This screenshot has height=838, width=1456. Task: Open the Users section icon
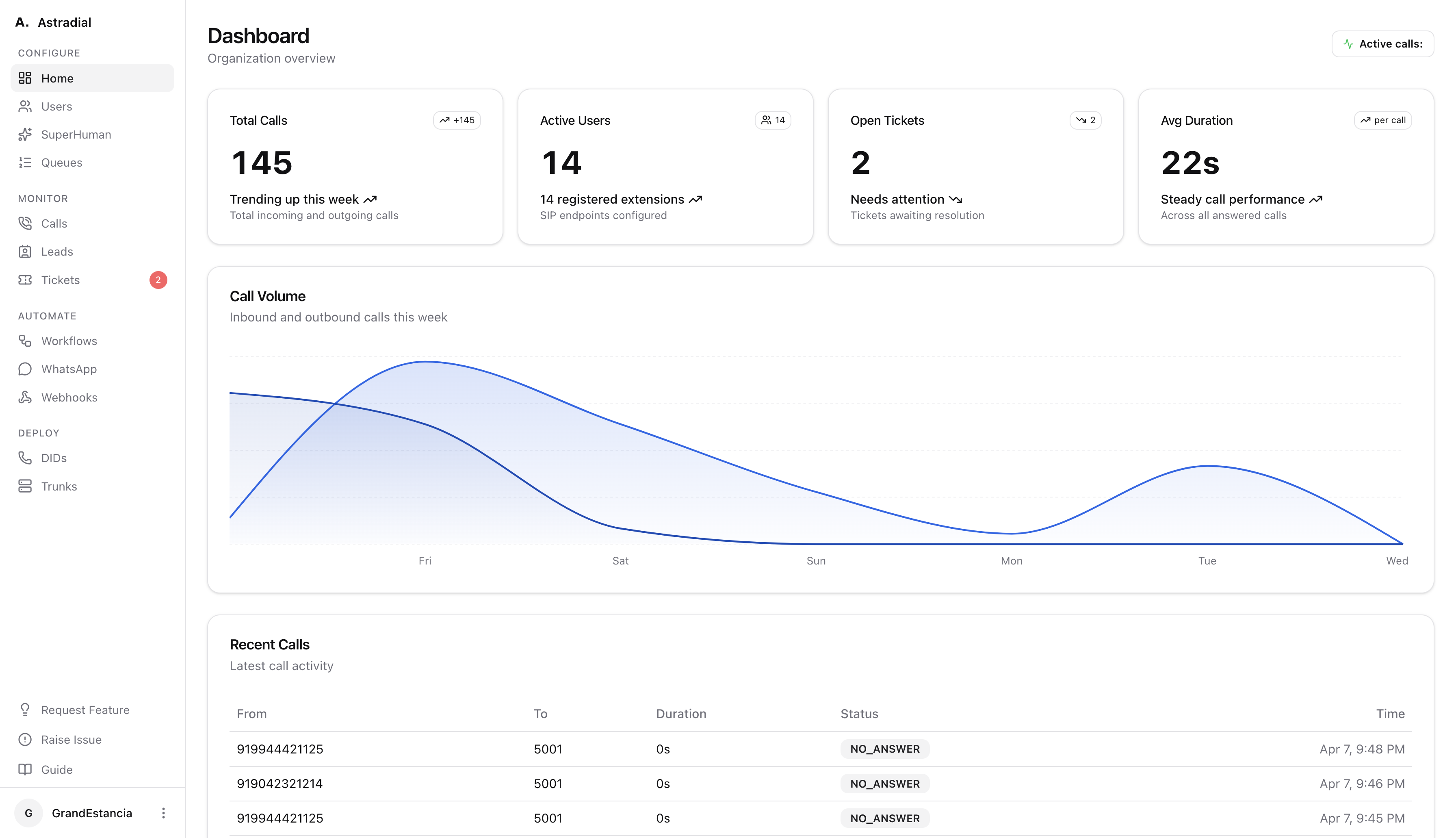(x=25, y=106)
